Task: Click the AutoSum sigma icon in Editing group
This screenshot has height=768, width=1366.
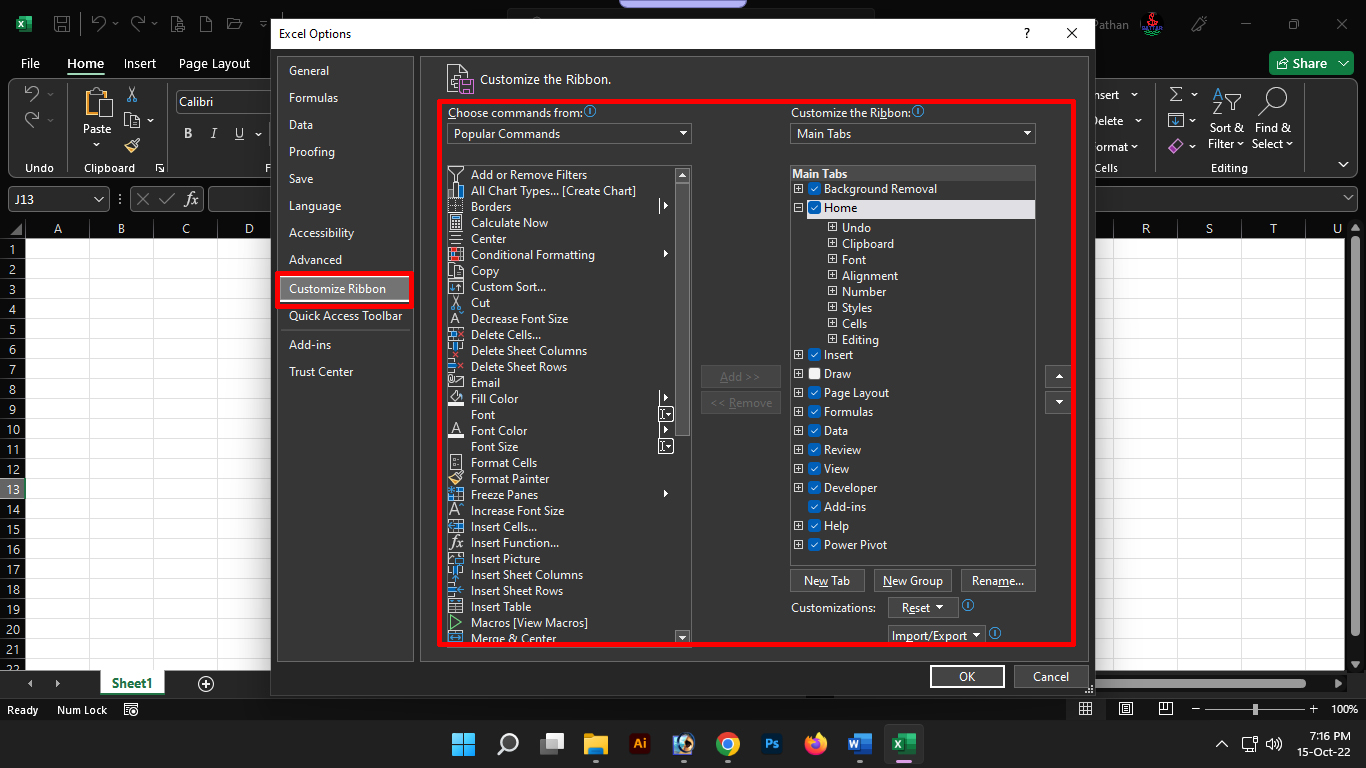Action: (x=1176, y=94)
